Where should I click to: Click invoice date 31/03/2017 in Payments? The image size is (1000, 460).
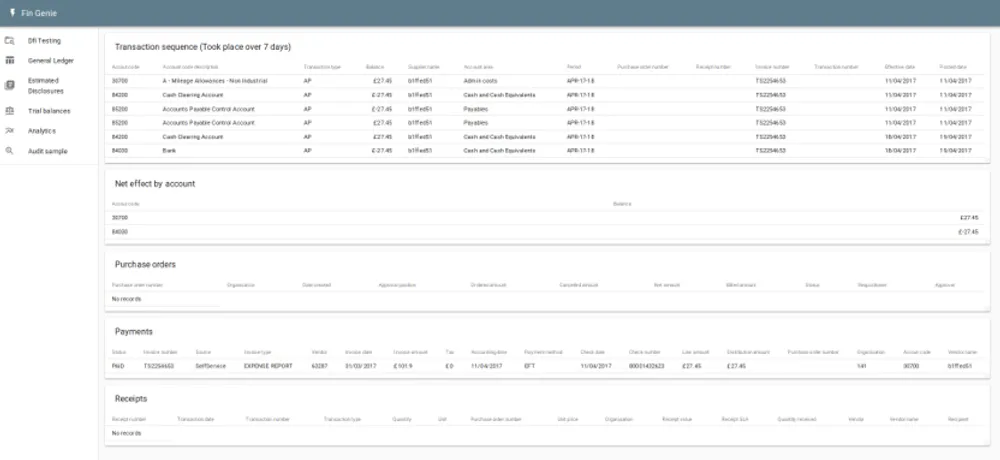click(362, 366)
